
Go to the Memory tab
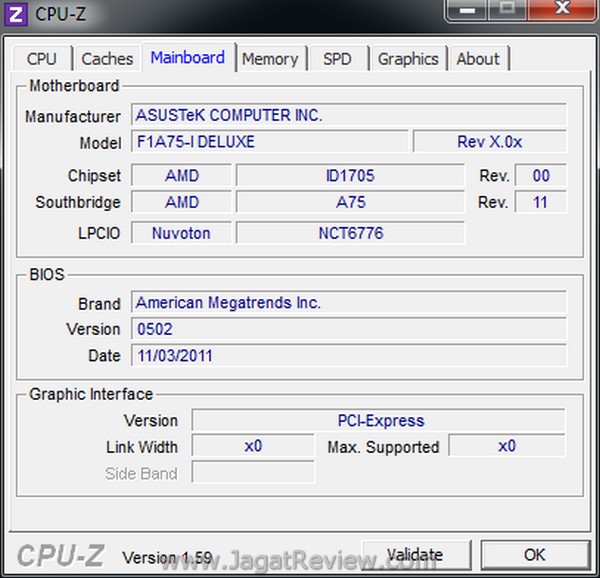point(271,59)
